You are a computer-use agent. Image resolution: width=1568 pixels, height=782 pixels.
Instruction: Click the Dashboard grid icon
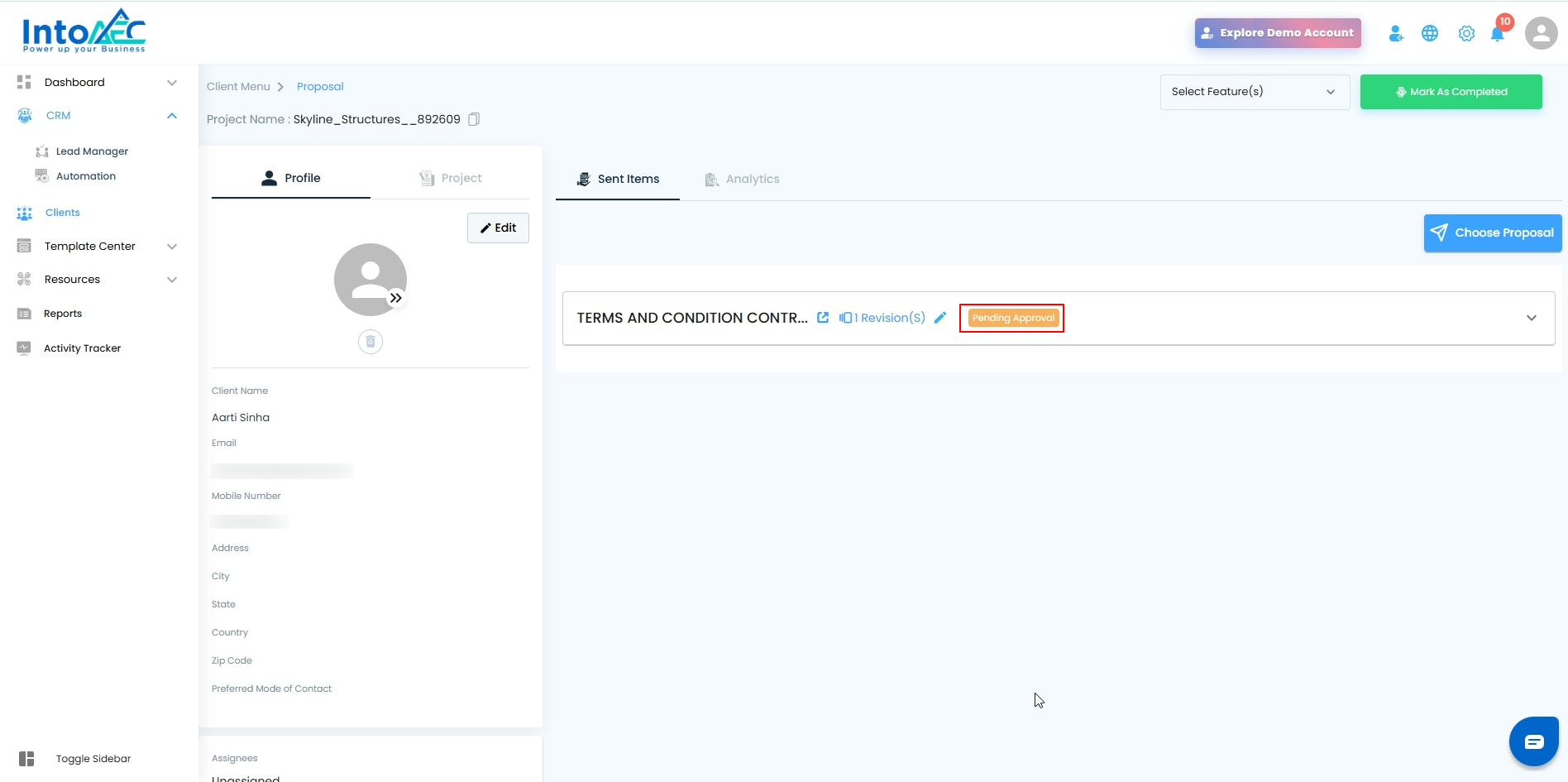(24, 82)
